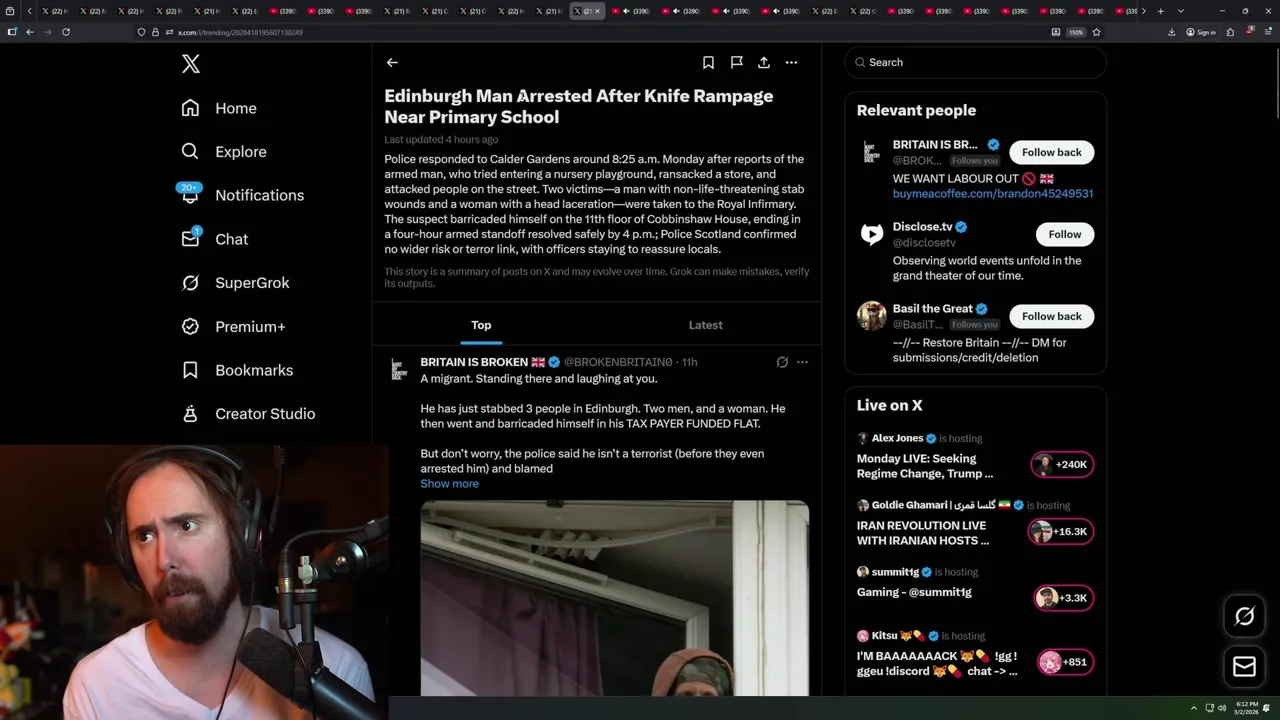Image resolution: width=1280 pixels, height=720 pixels.
Task: Join summit1g live with +3.3K
Action: tap(1063, 598)
